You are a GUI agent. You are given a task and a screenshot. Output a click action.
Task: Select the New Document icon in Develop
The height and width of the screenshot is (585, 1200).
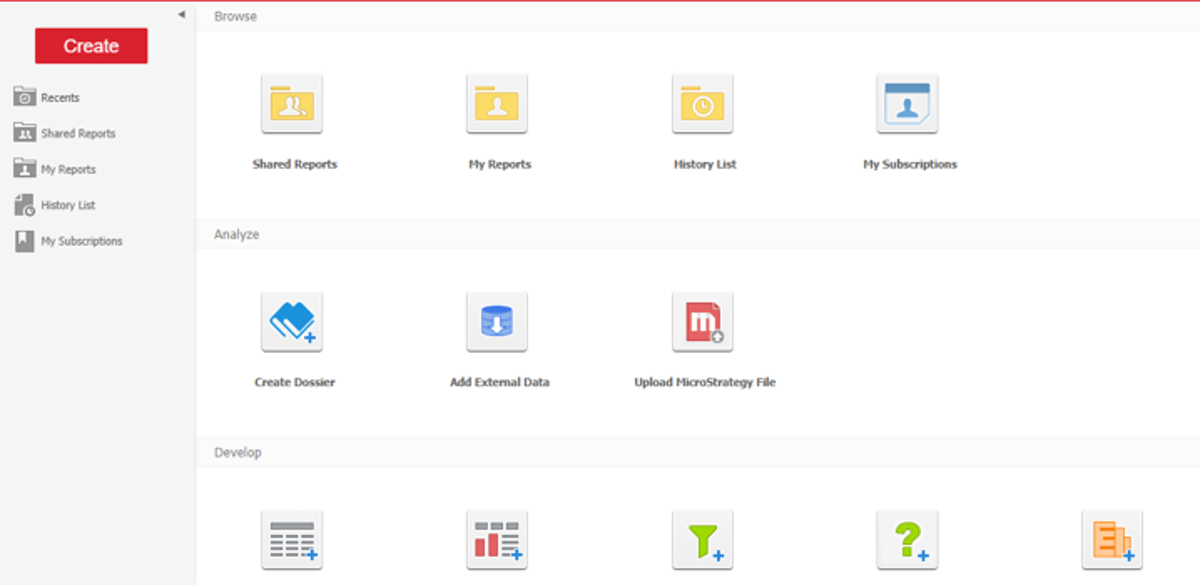(x=1113, y=539)
